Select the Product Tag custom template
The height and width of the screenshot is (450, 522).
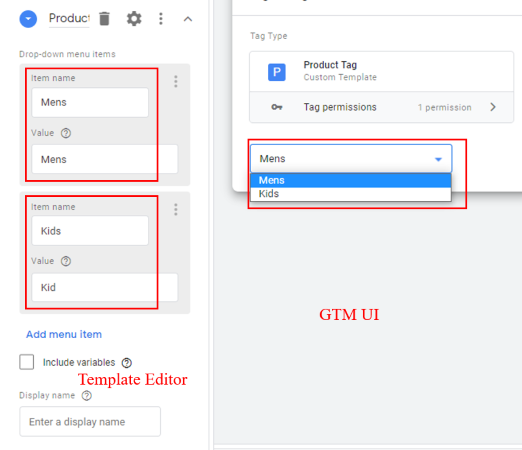(381, 71)
